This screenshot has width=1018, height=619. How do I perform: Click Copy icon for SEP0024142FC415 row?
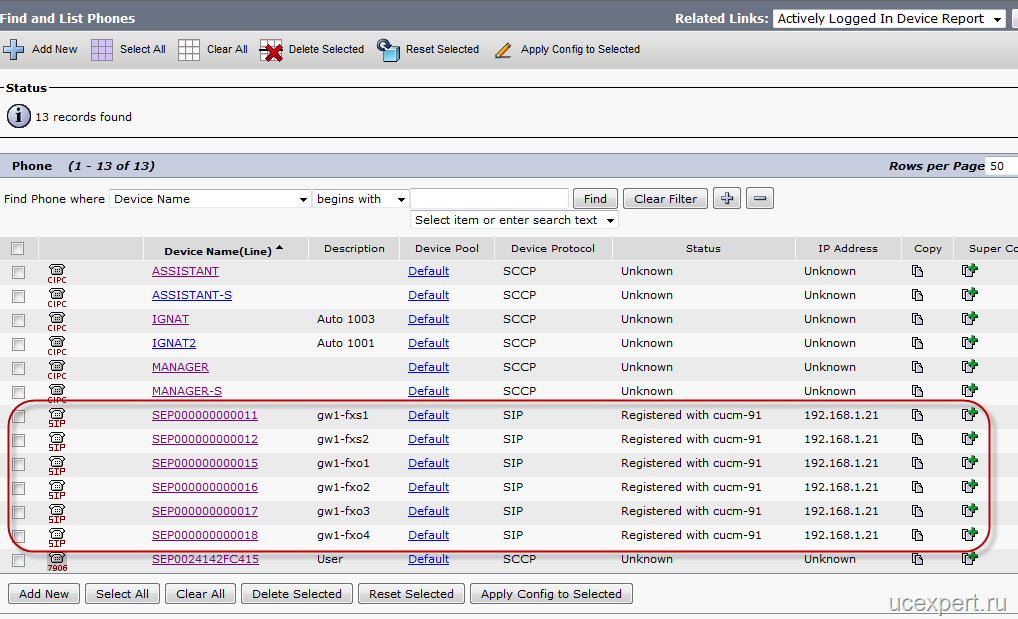(x=917, y=559)
